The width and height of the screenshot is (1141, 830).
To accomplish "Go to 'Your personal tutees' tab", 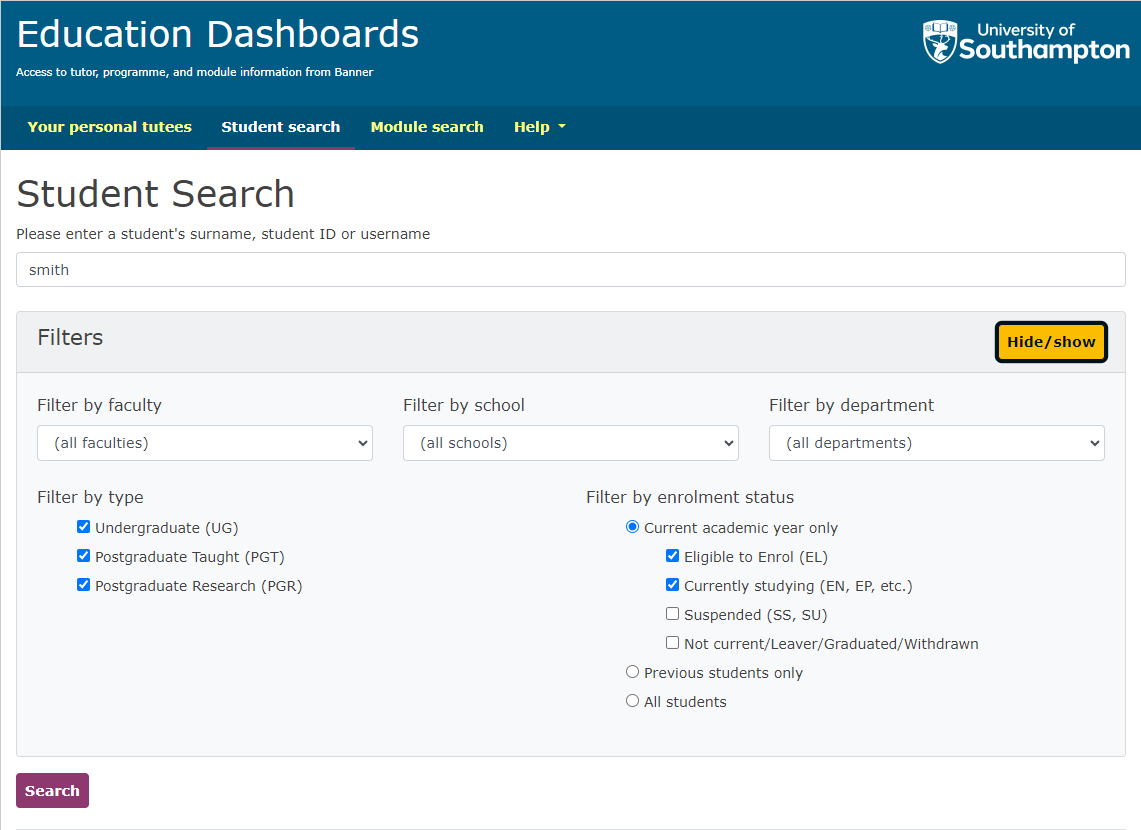I will [109, 127].
